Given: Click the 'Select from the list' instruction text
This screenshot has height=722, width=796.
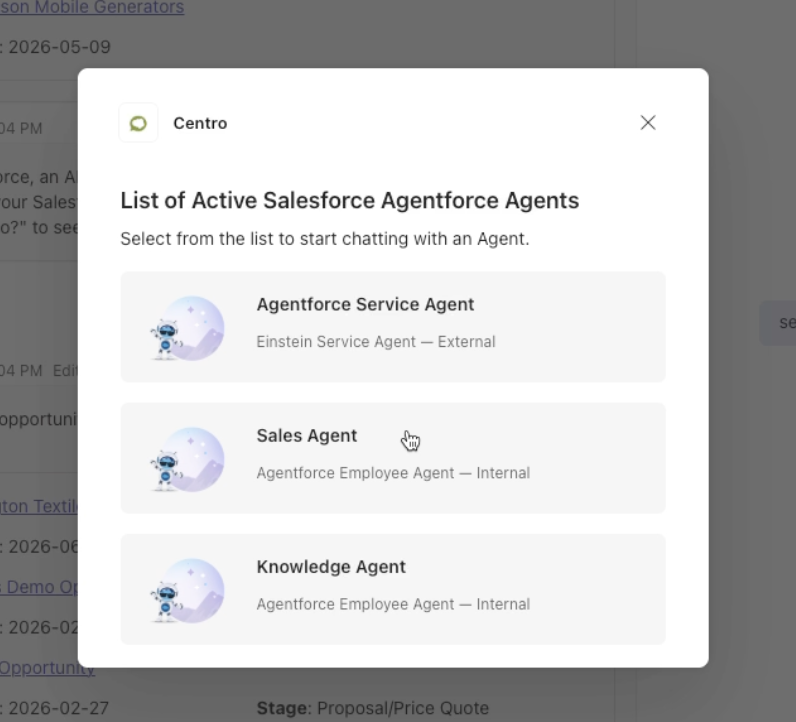Looking at the screenshot, I should click(325, 239).
